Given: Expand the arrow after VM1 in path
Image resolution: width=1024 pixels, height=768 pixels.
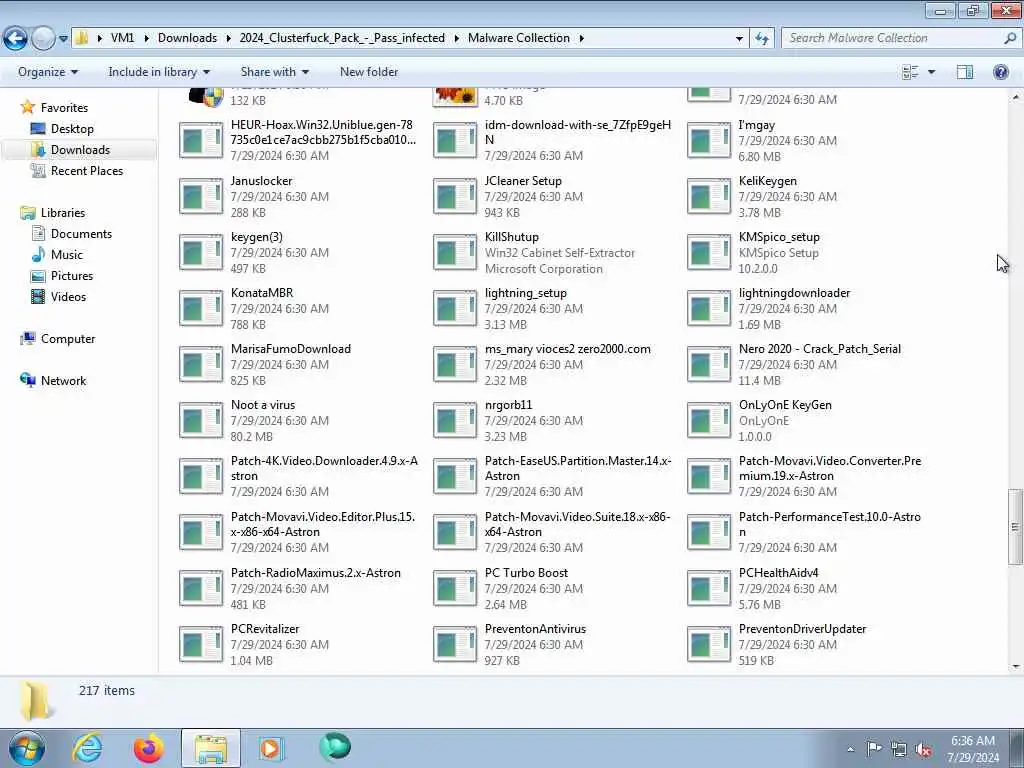Looking at the screenshot, I should pos(145,39).
